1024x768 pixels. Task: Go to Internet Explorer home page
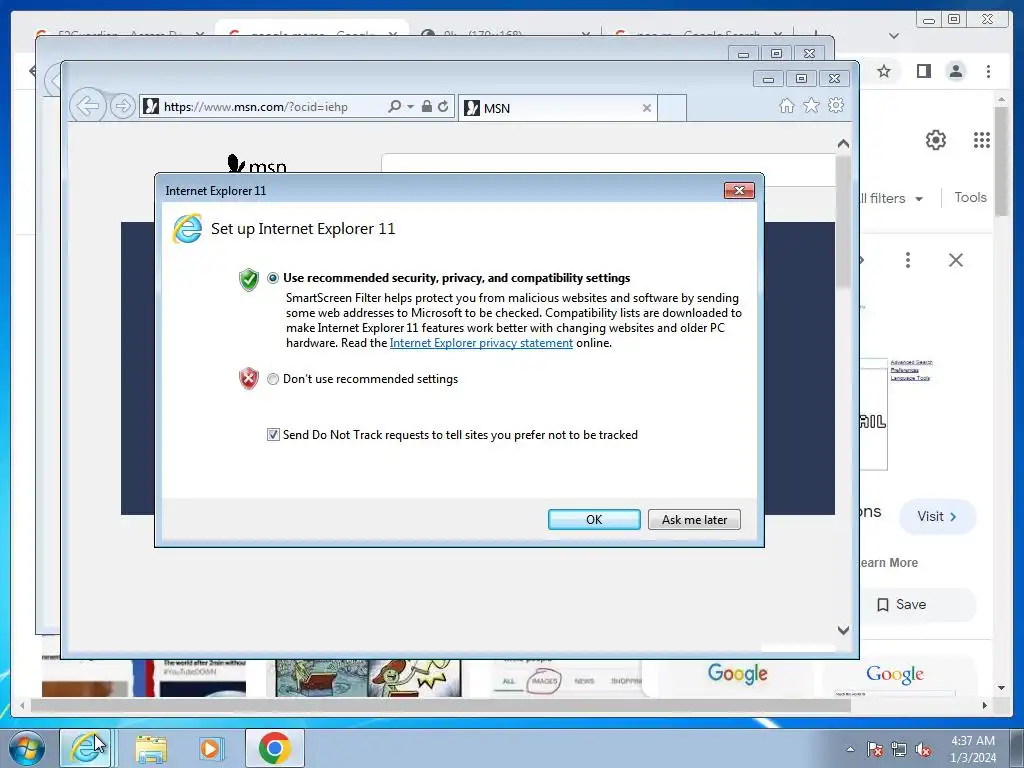pyautogui.click(x=787, y=106)
